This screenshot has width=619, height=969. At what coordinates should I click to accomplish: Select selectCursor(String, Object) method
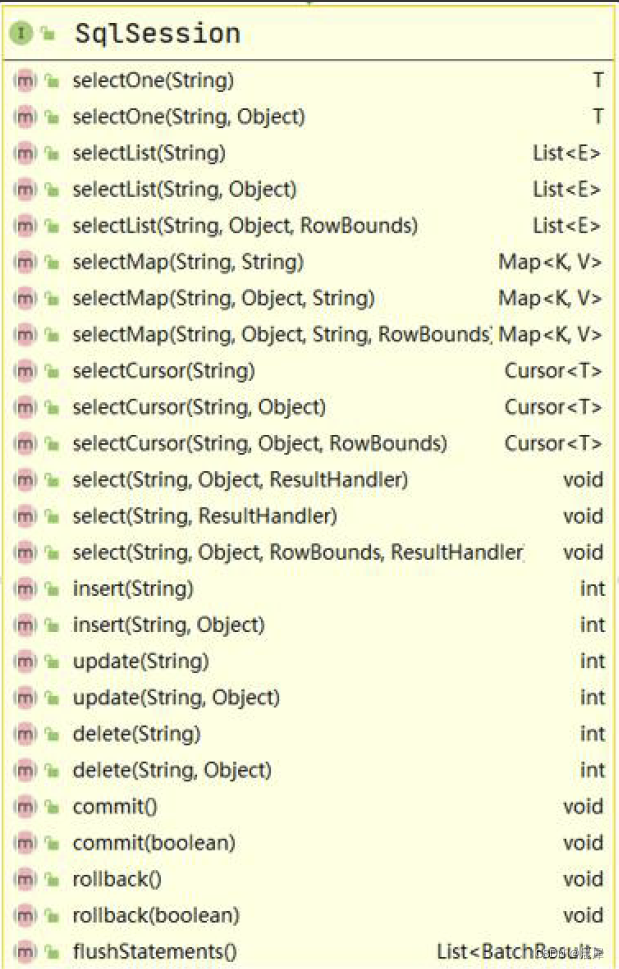click(199, 407)
